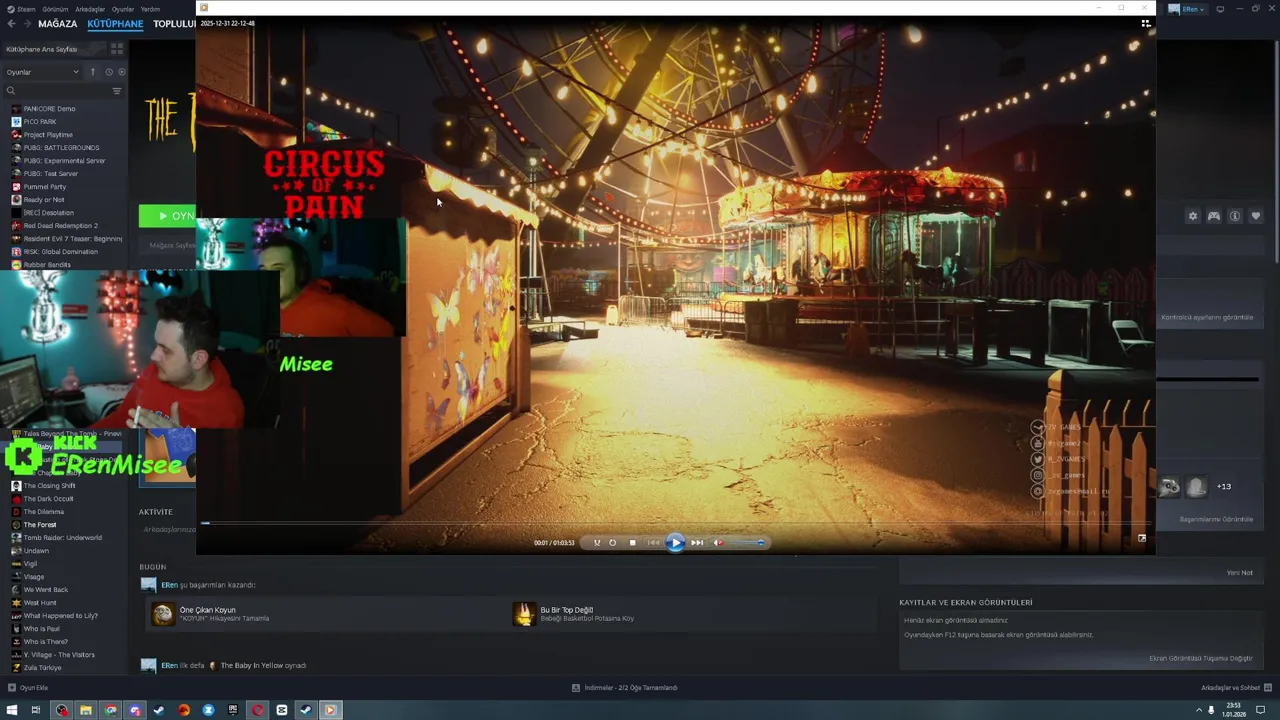
Task: Toggle repeat in the media player
Action: coord(612,542)
